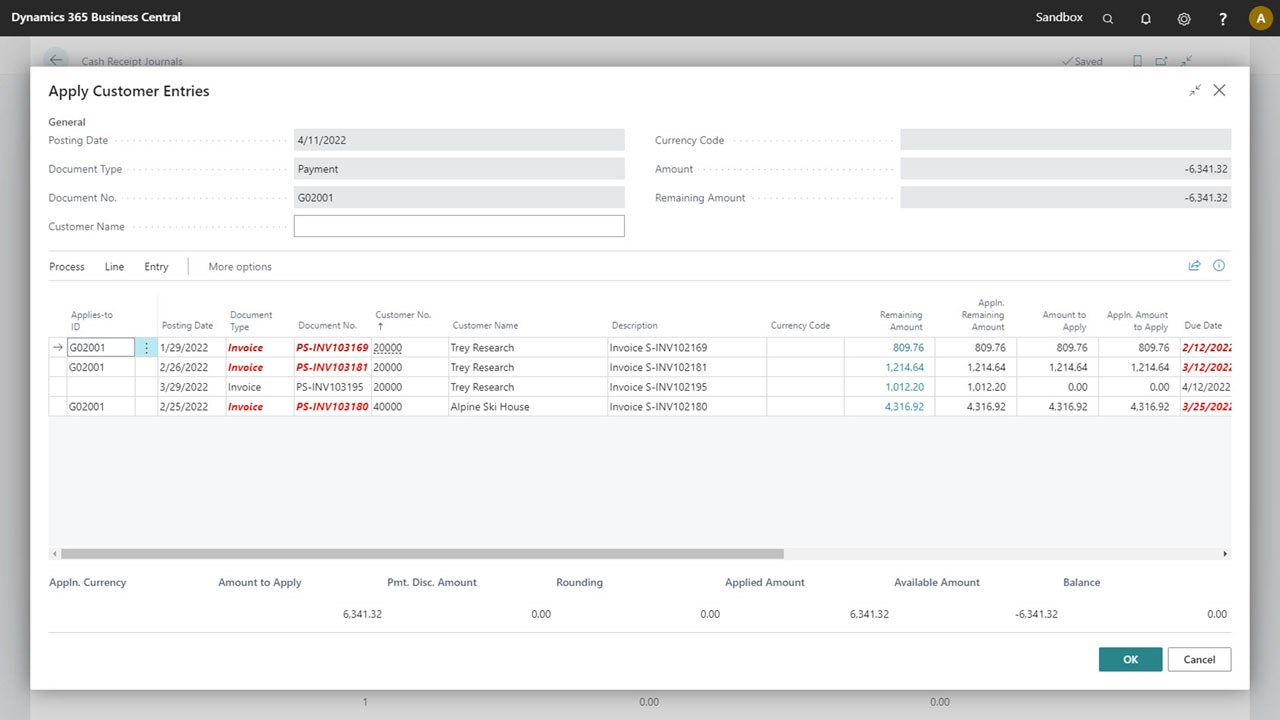Show More options
The width and height of the screenshot is (1280, 720).
coord(240,267)
